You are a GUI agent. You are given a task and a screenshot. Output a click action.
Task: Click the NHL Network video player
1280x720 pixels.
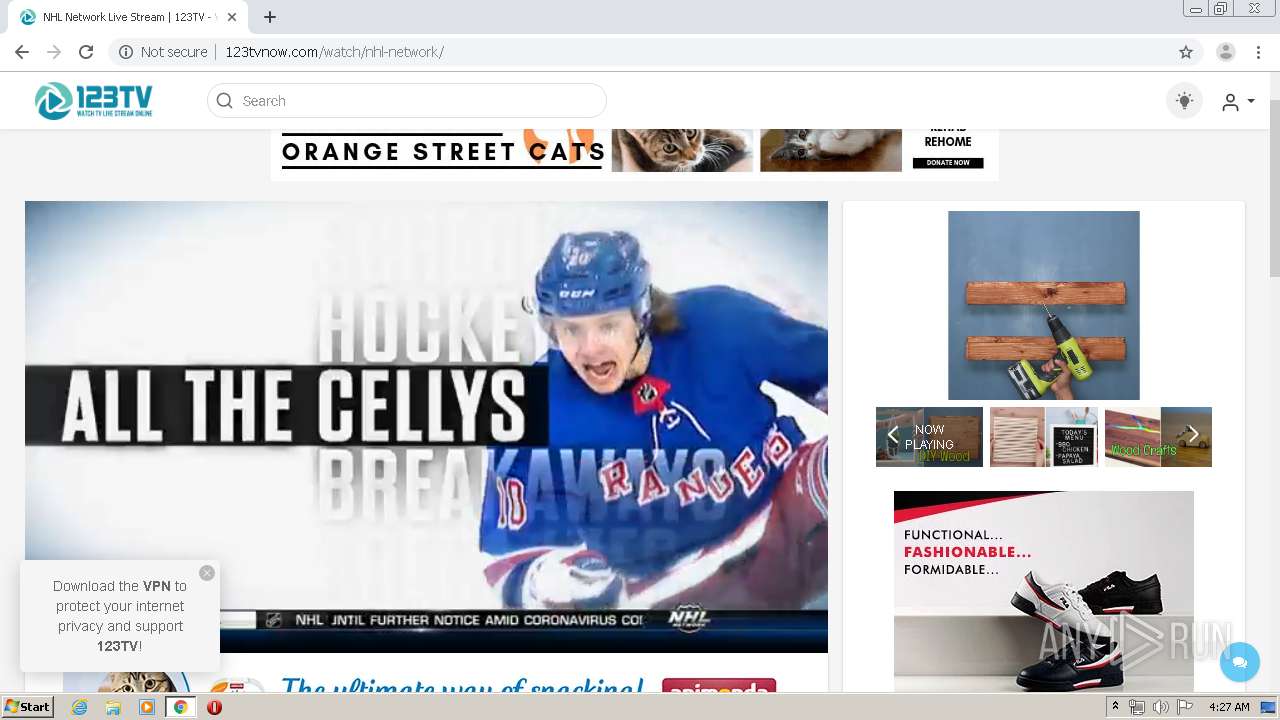point(426,427)
